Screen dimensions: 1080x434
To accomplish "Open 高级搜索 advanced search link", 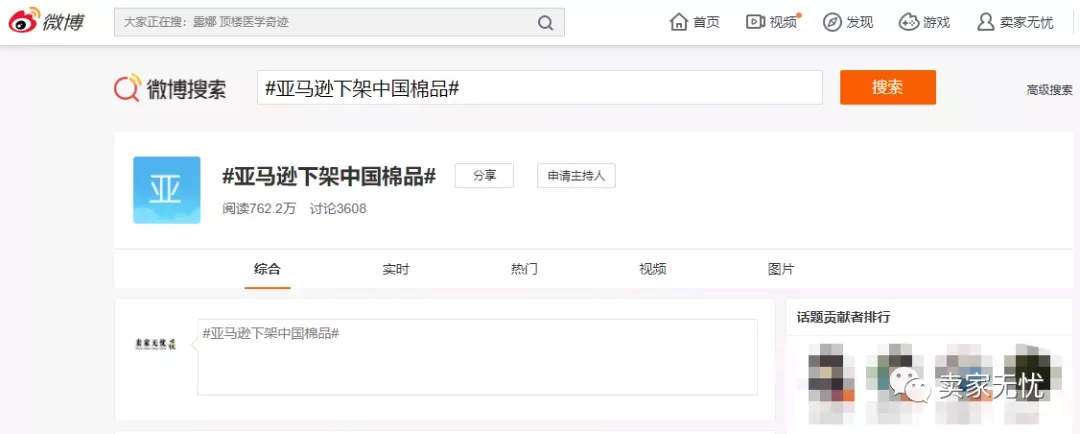I will point(1049,90).
